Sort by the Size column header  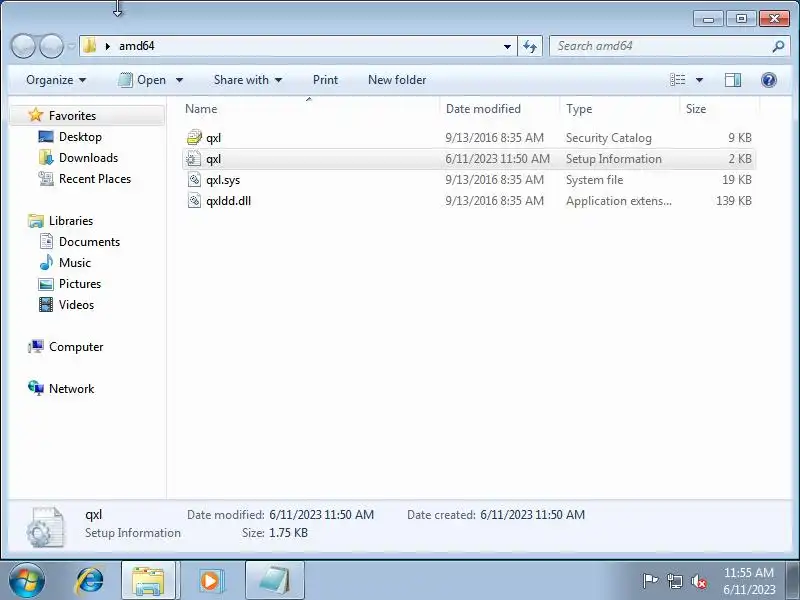719,109
